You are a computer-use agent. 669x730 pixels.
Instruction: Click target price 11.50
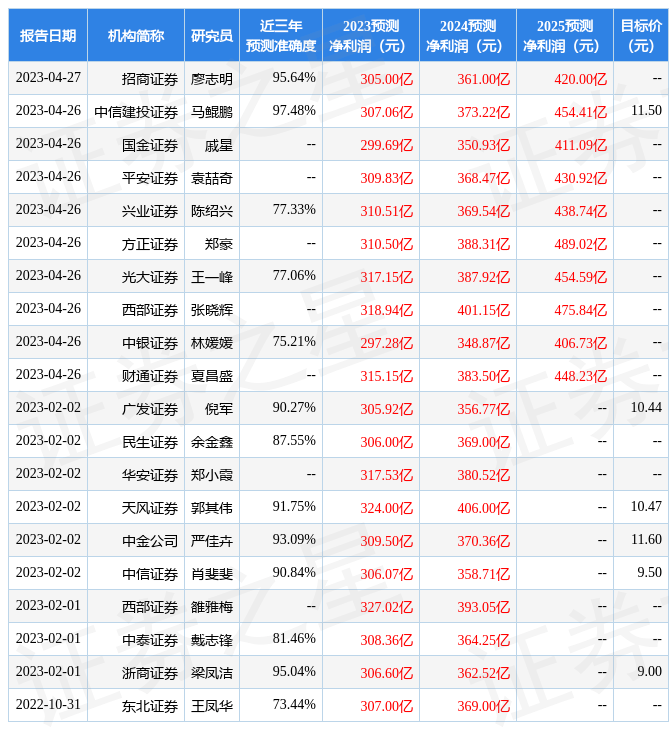click(x=646, y=111)
